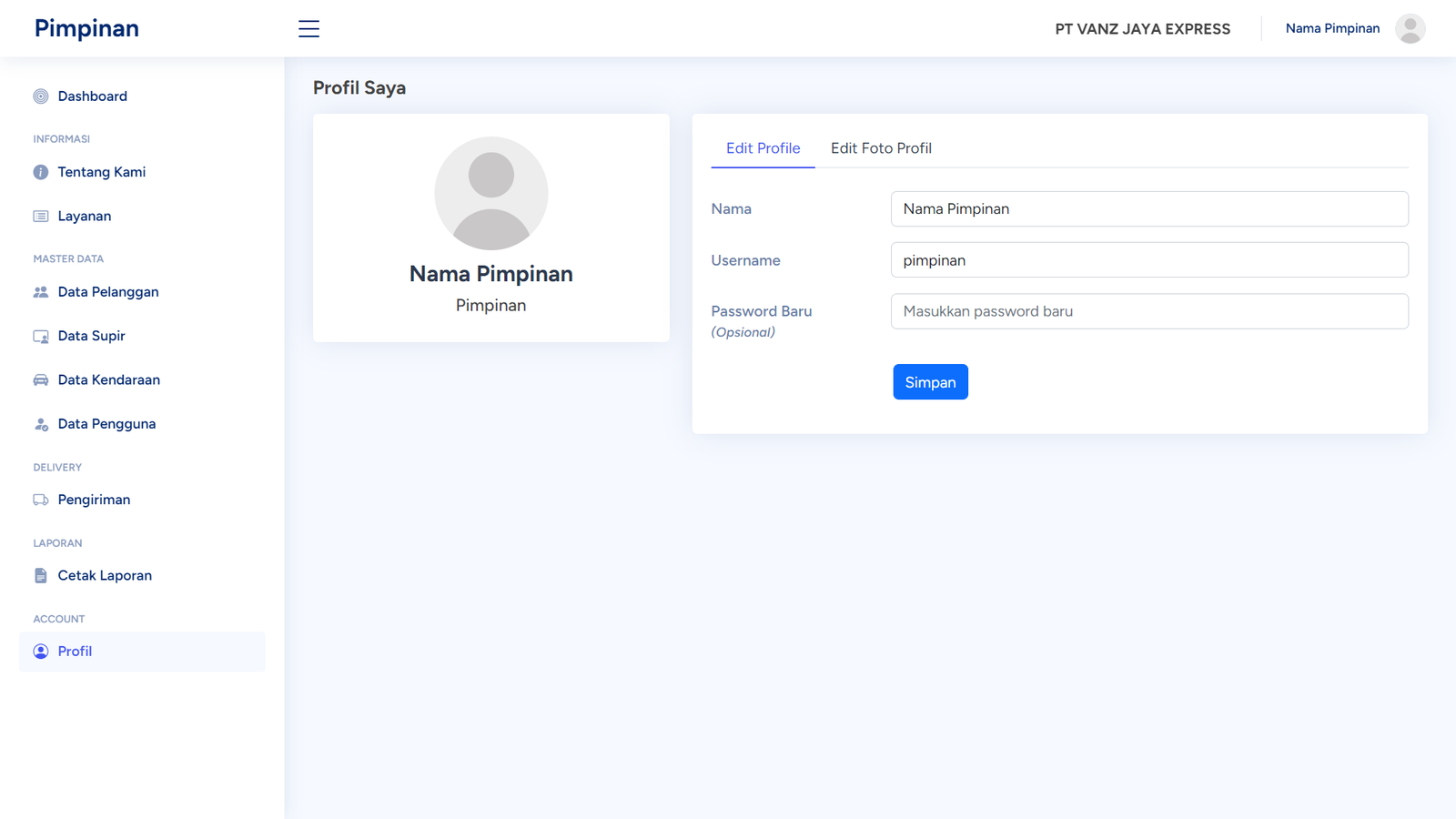
Task: Click the Data Kendaraan car icon
Action: 41,380
